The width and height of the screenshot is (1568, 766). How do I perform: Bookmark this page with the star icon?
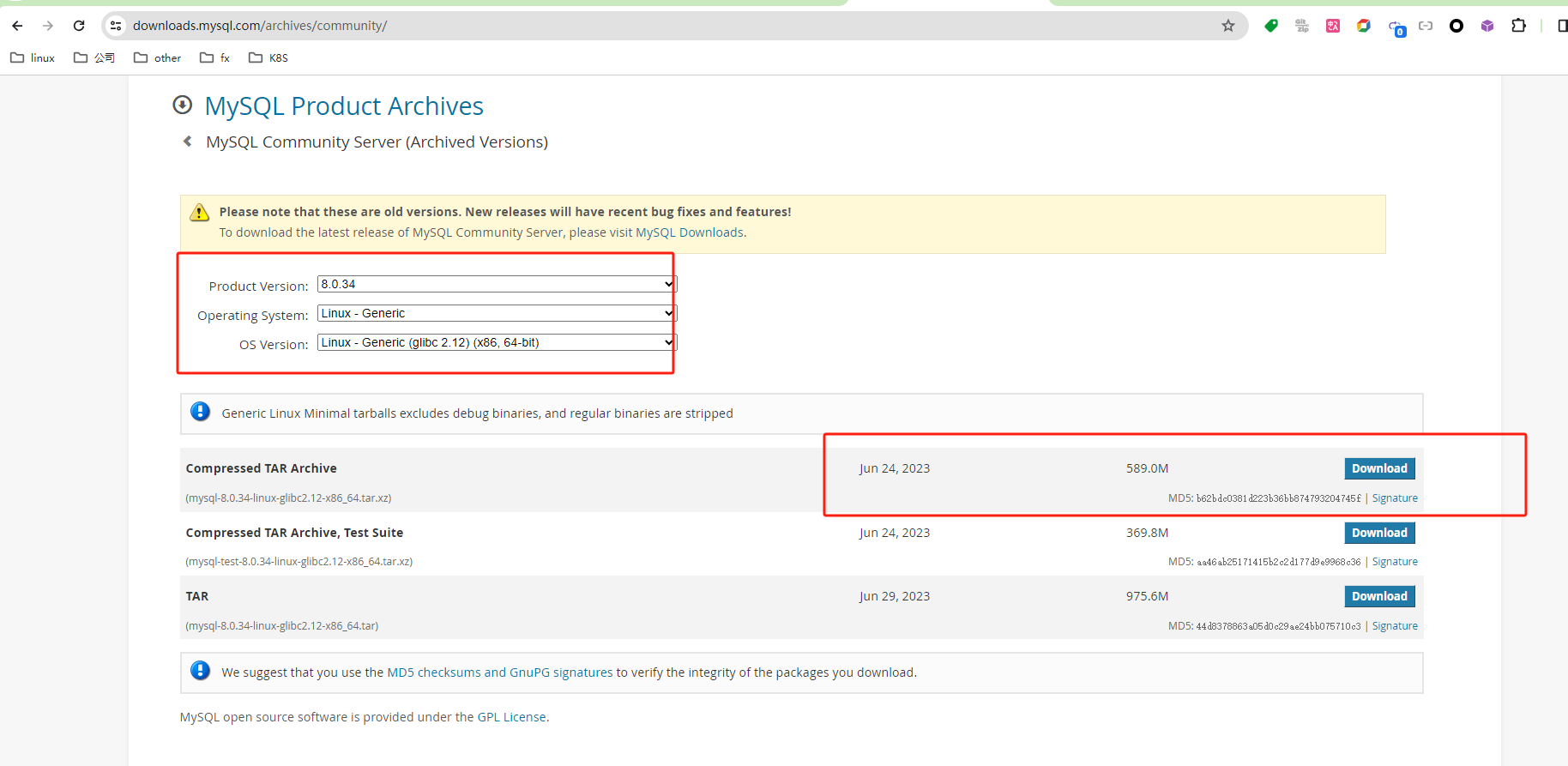click(1227, 26)
